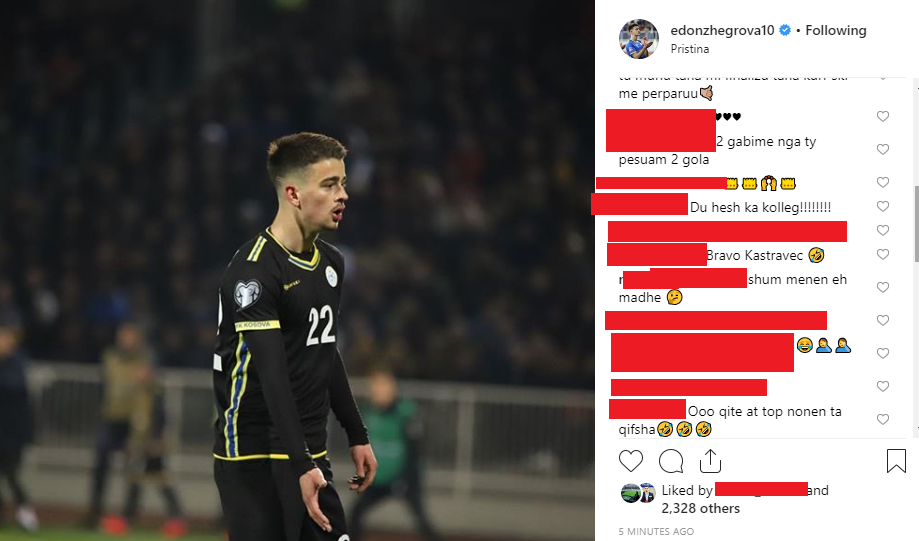Click the football player photo

(297, 270)
